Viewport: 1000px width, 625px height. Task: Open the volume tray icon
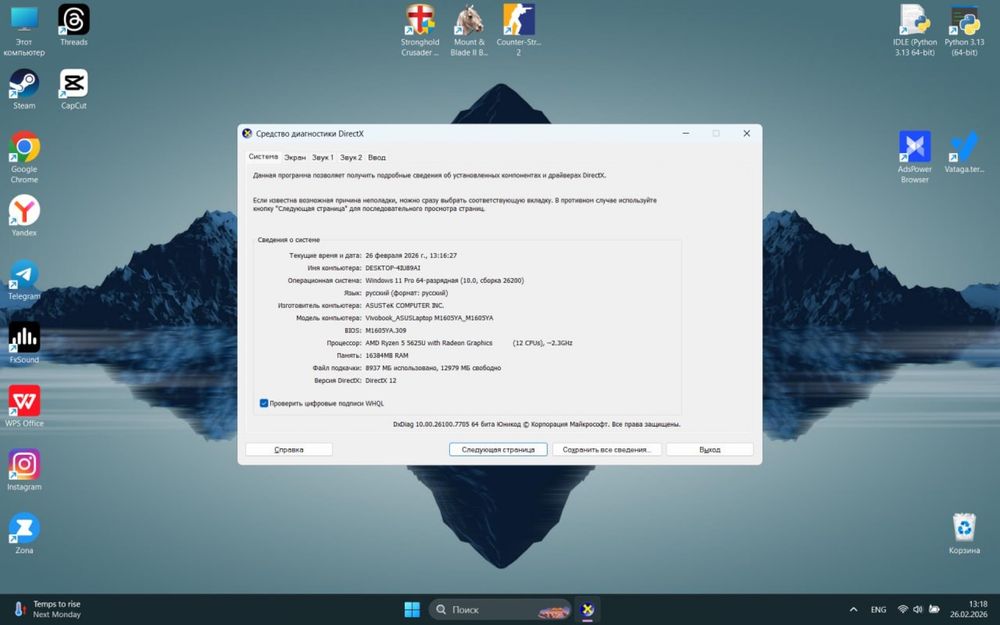point(918,610)
